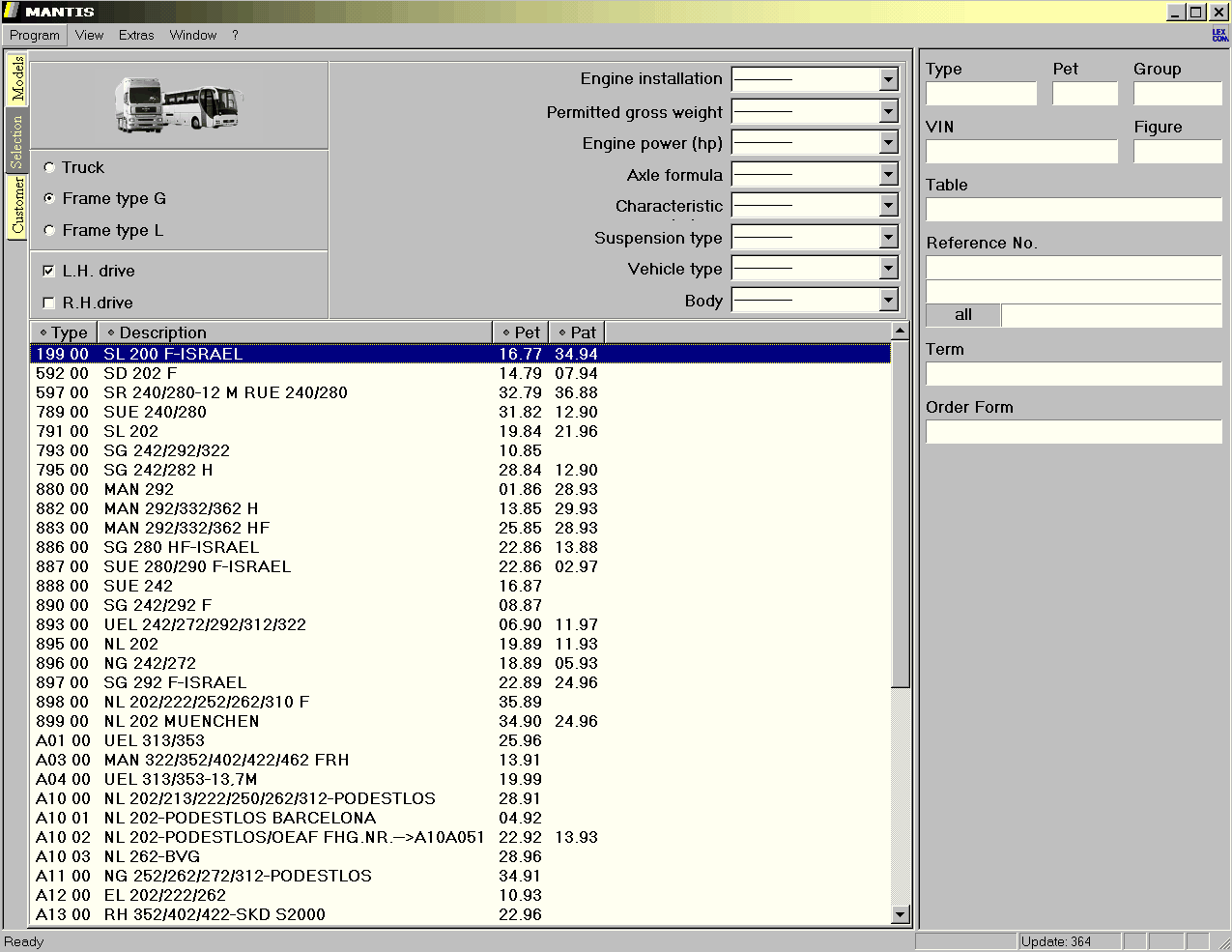Select row 'SG 242/282 H'
This screenshot has width=1232, height=952.
[x=461, y=470]
